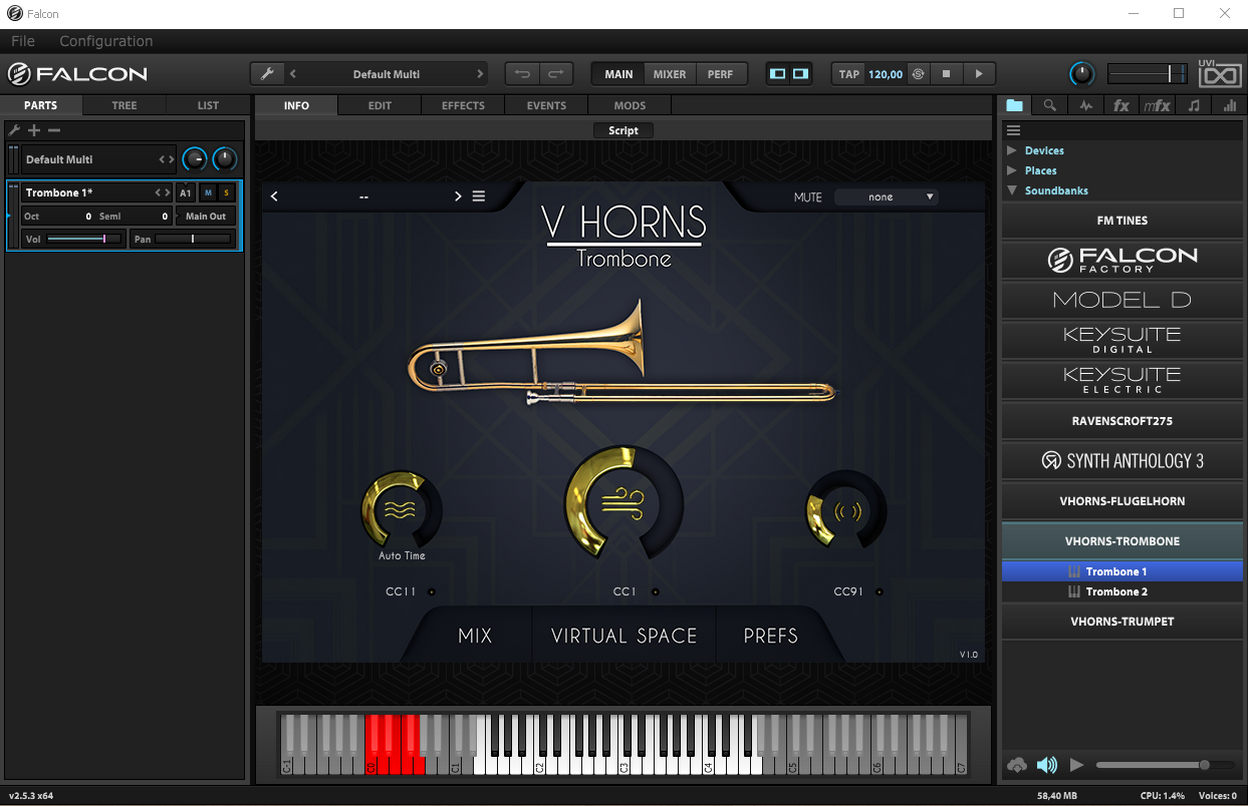Toggle the CC11 indicator dot
This screenshot has width=1248, height=806.
(432, 592)
